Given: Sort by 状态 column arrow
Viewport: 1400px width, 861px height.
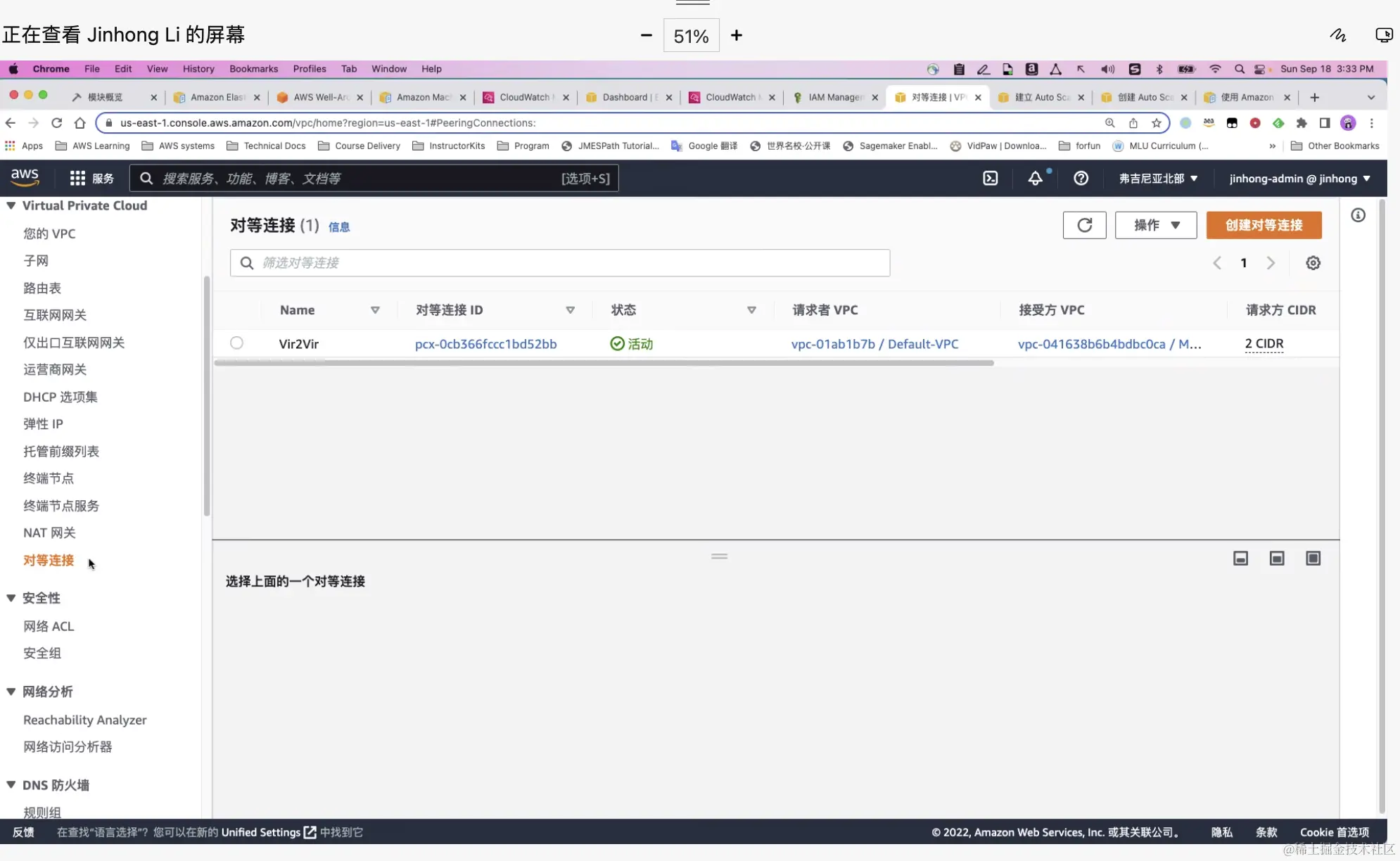Looking at the screenshot, I should click(x=751, y=310).
